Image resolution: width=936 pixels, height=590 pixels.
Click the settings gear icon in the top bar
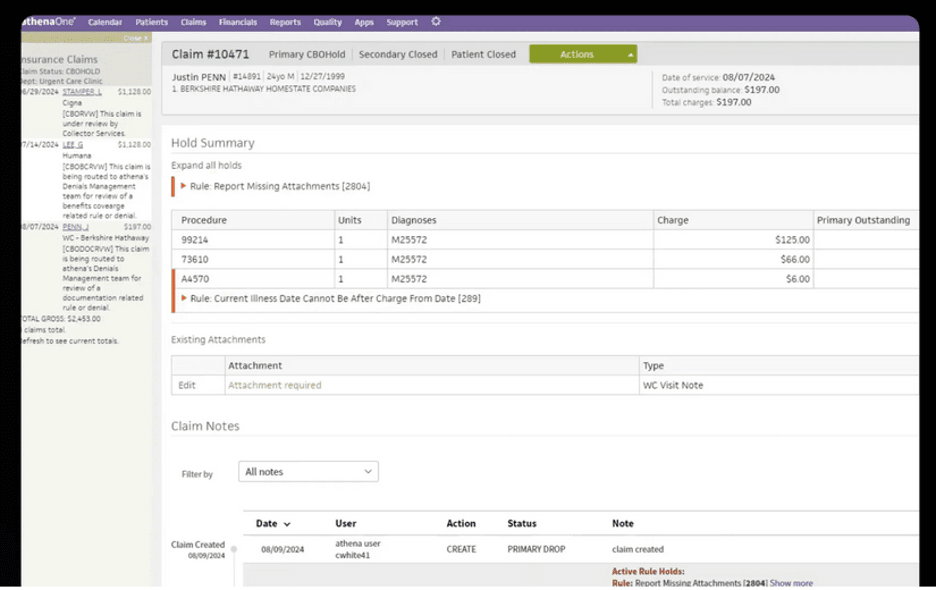pyautogui.click(x=435, y=22)
